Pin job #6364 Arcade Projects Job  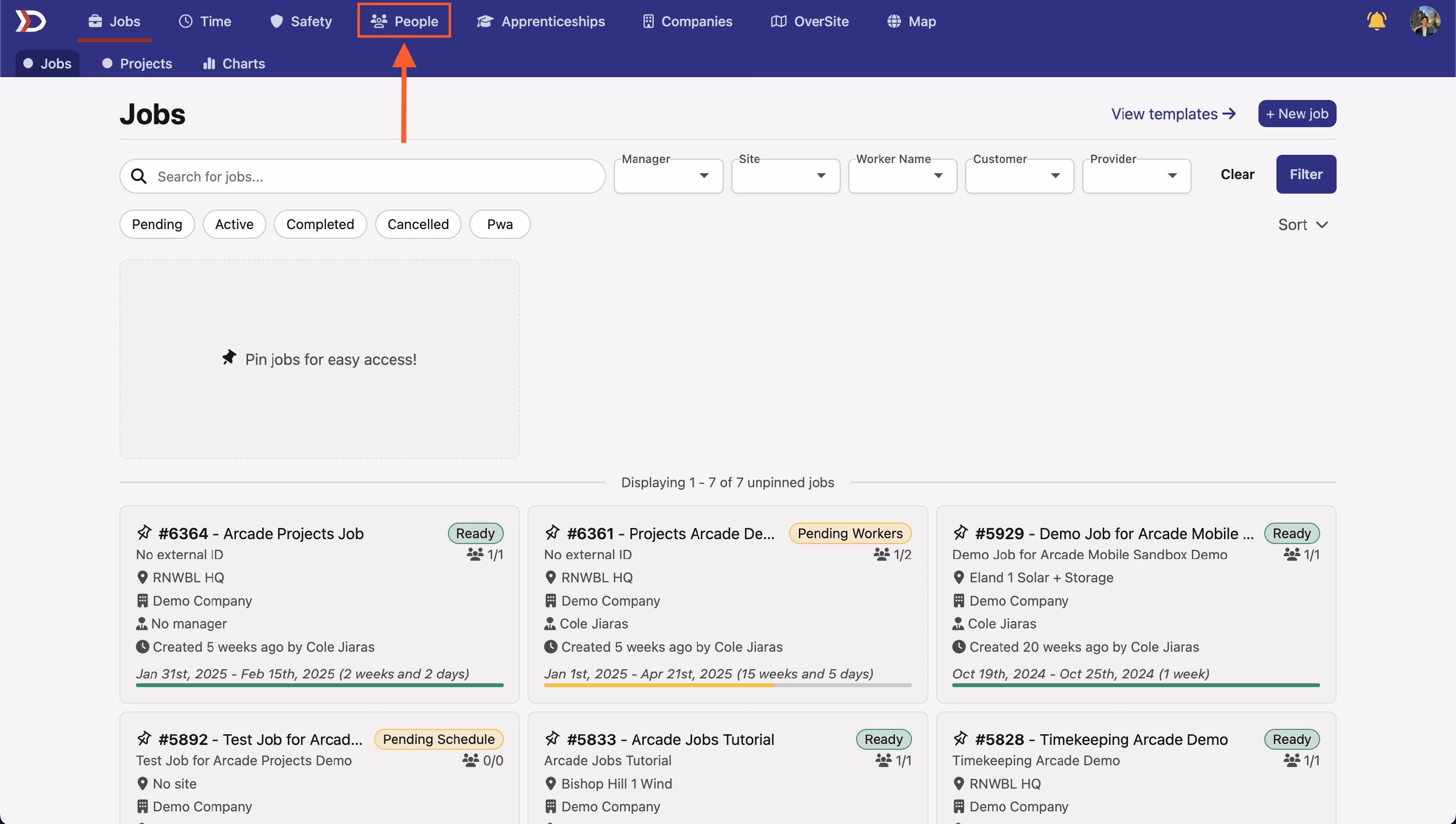[144, 532]
